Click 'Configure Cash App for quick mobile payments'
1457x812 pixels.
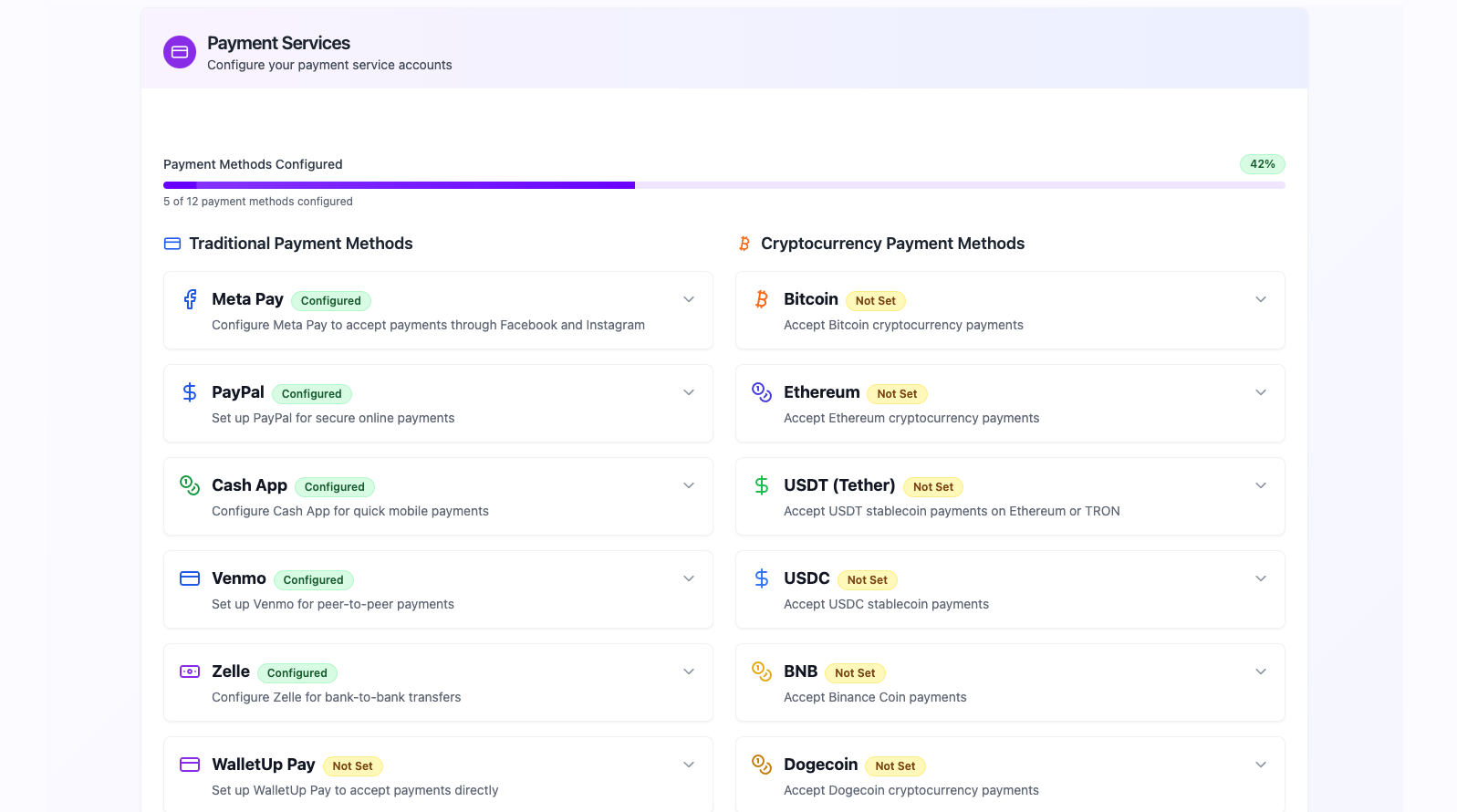pyautogui.click(x=350, y=511)
